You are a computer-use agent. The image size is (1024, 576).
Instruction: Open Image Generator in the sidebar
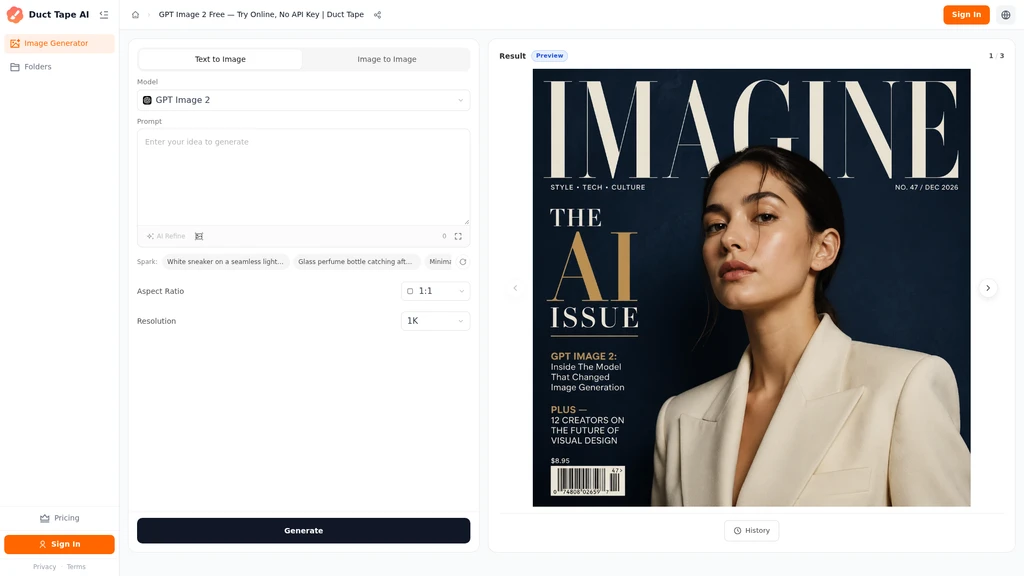click(x=59, y=43)
